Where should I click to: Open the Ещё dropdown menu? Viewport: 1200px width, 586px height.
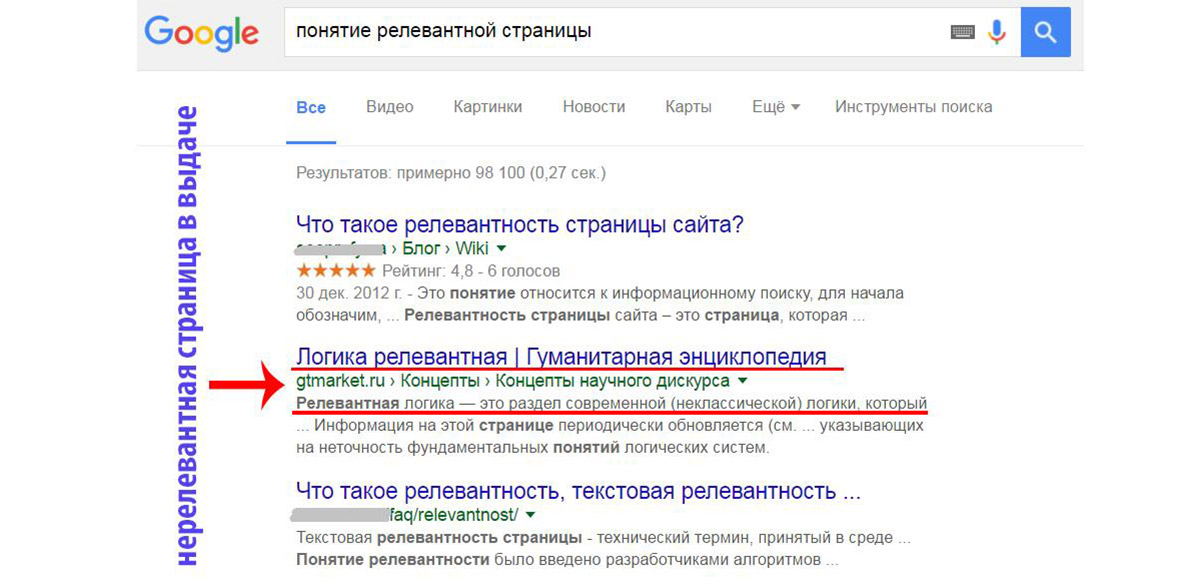tap(774, 107)
